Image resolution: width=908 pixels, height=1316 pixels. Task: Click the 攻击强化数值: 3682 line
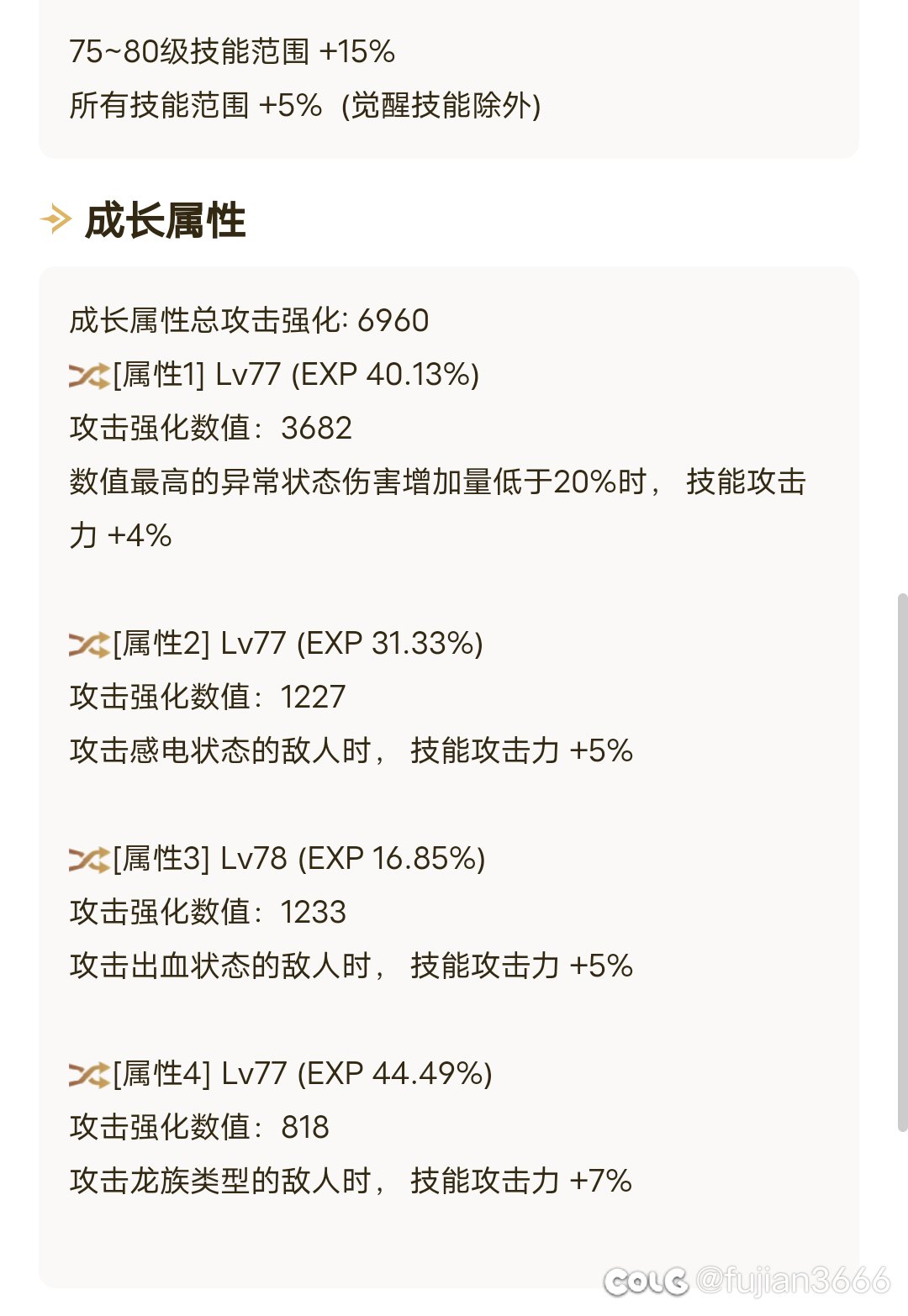tap(210, 428)
